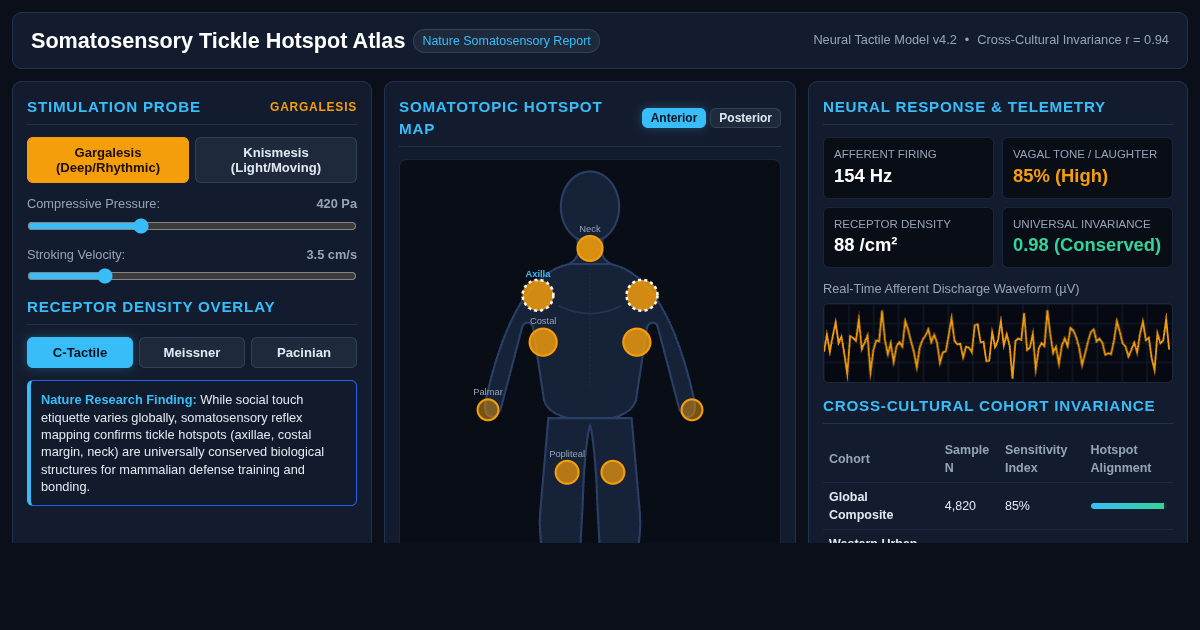Viewport: 1200px width, 630px height.
Task: Select the labeled Costal hotspot marker
Action: [x=543, y=342]
